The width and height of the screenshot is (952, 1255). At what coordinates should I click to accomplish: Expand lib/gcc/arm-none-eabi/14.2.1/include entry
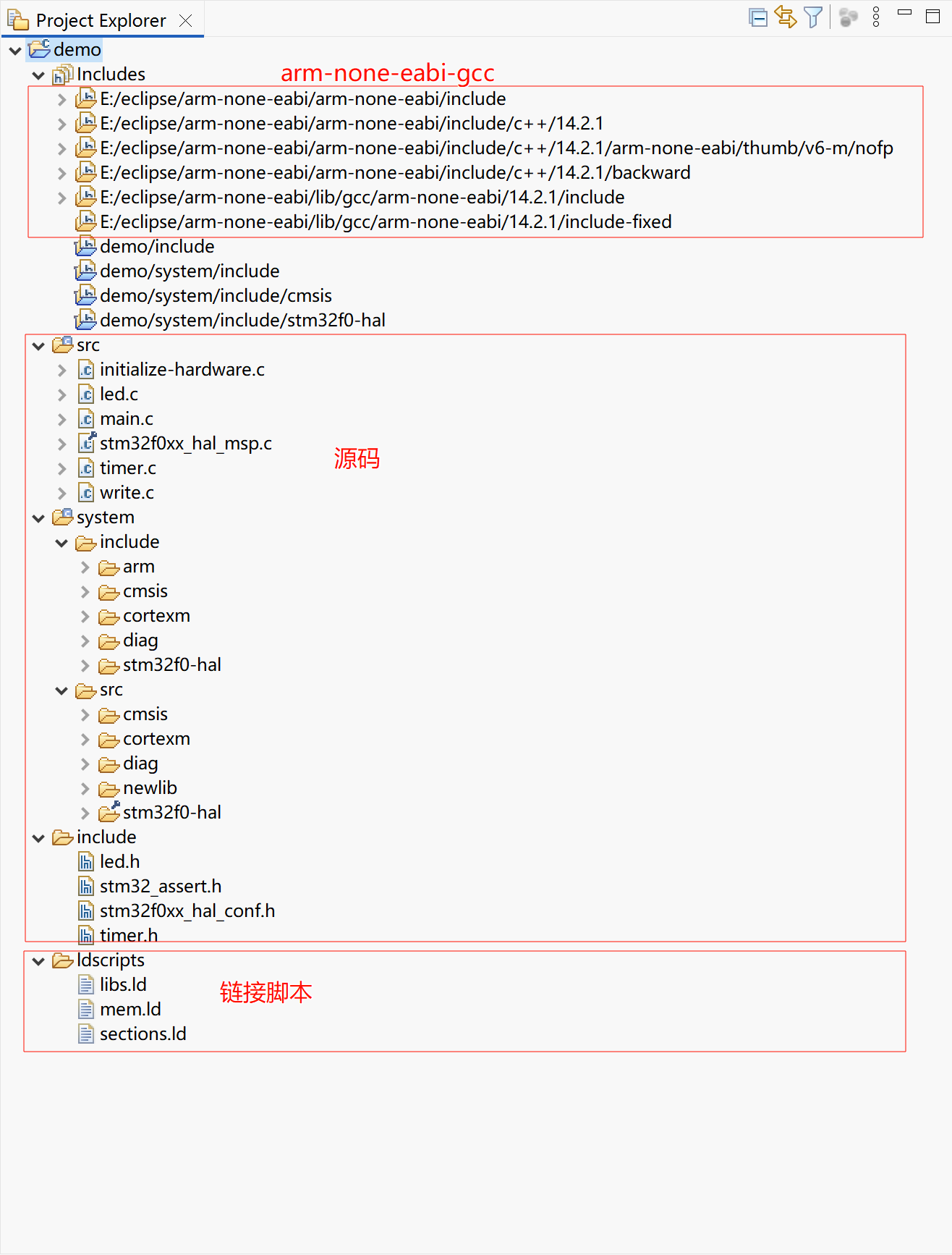pyautogui.click(x=61, y=198)
